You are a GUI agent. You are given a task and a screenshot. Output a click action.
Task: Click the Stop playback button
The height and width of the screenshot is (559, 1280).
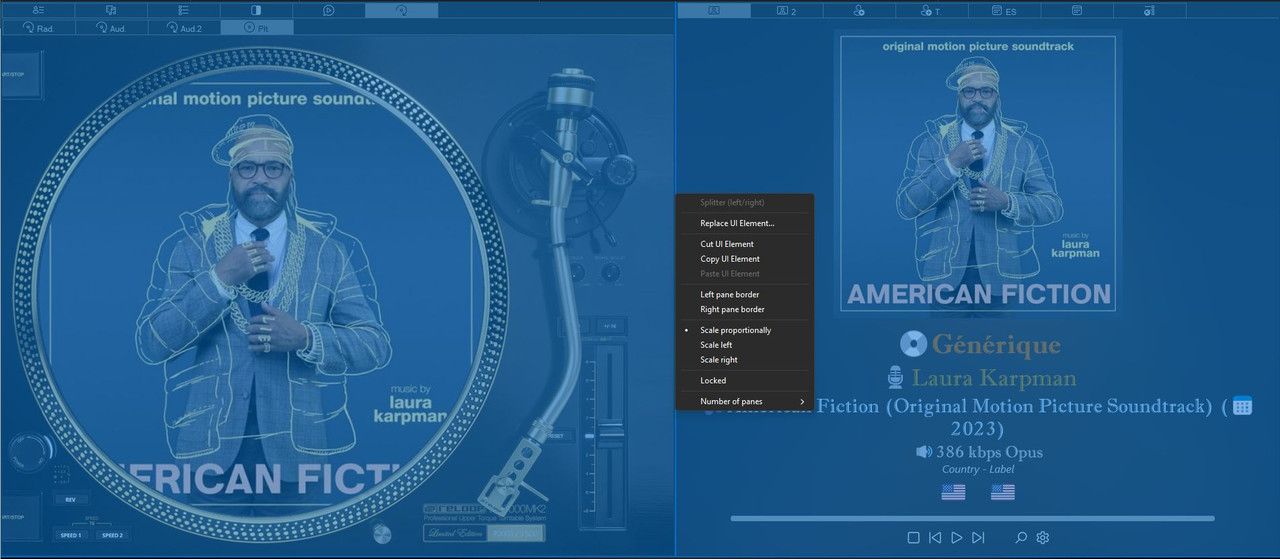coord(913,538)
